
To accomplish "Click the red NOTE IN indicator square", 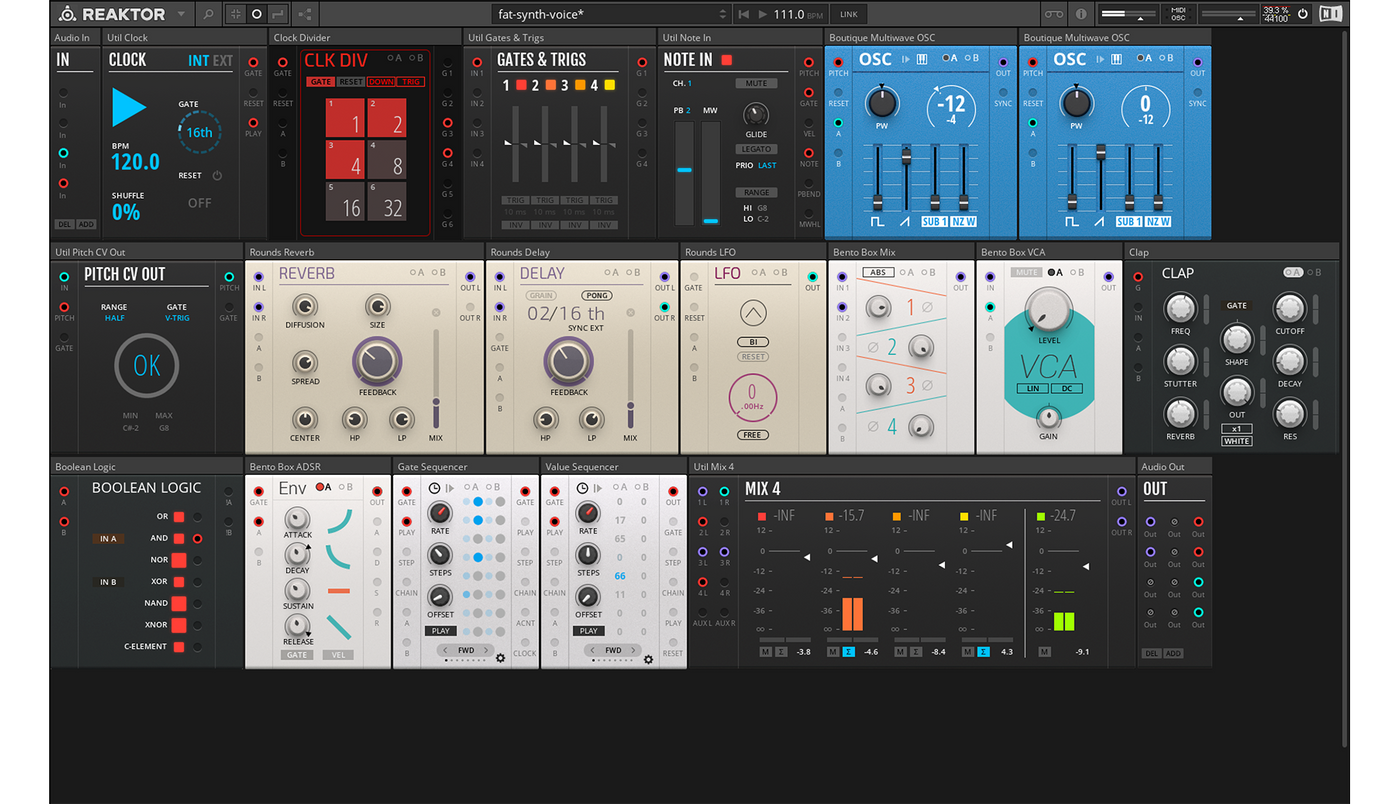I will tap(727, 60).
